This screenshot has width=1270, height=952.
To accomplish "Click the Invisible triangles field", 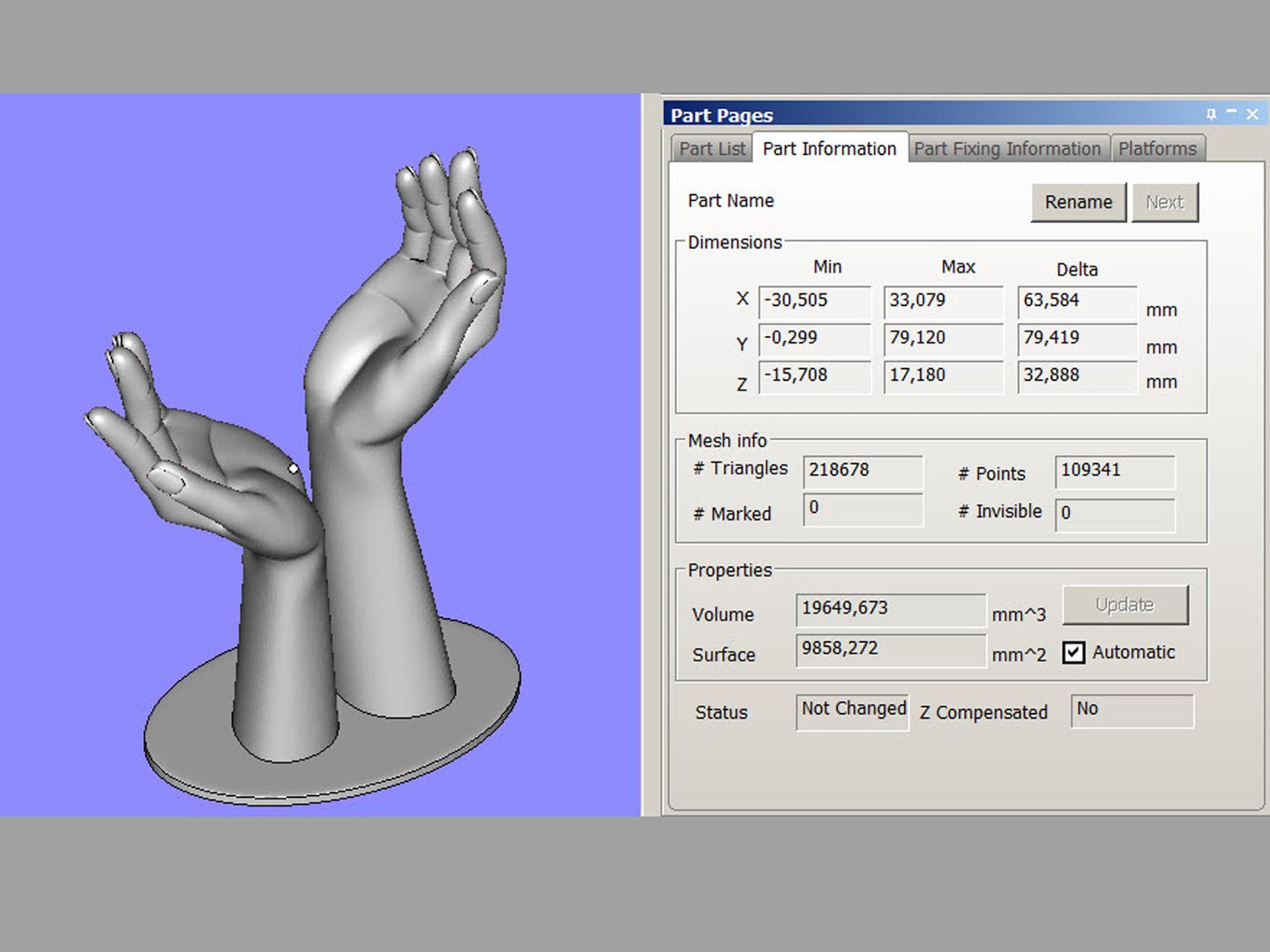I will [x=1115, y=515].
